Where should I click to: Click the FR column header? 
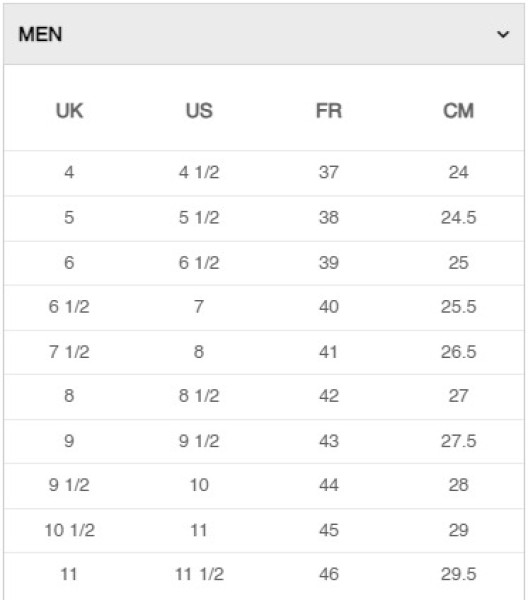tap(329, 111)
